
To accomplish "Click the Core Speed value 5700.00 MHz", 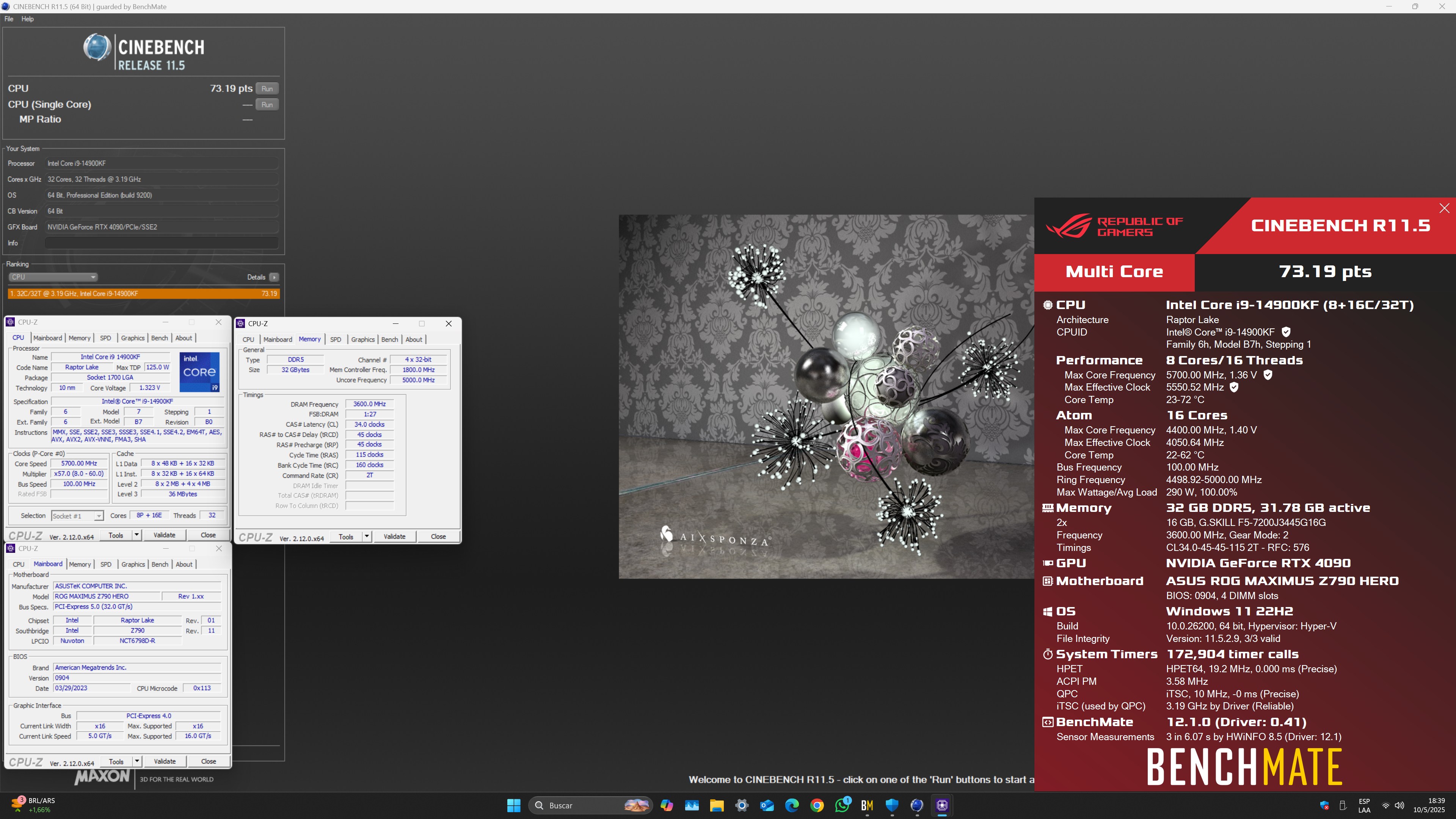I will coord(79,463).
